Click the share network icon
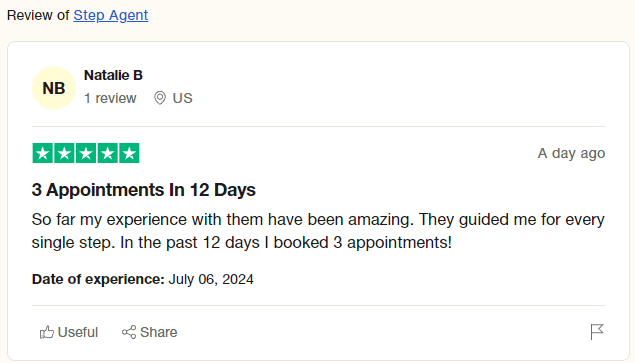Screen dimensions: 635x363 pos(129,332)
